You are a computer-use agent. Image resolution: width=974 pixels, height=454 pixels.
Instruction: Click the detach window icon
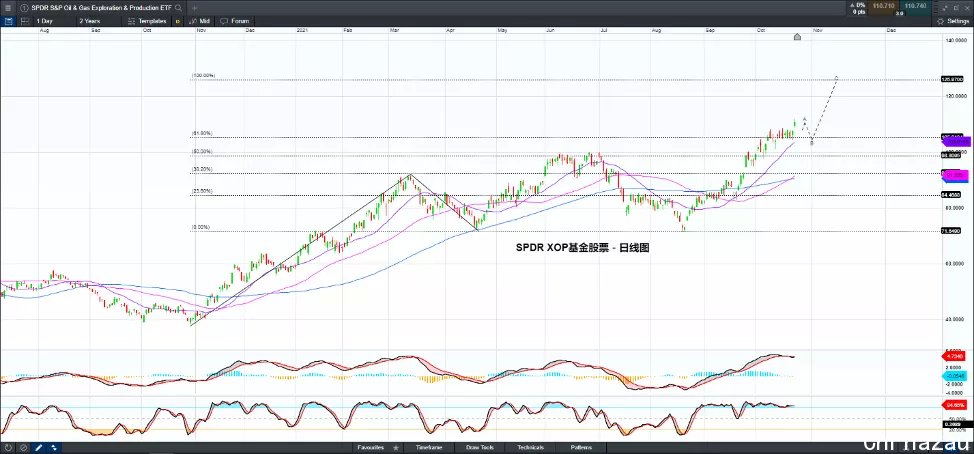[x=955, y=7]
